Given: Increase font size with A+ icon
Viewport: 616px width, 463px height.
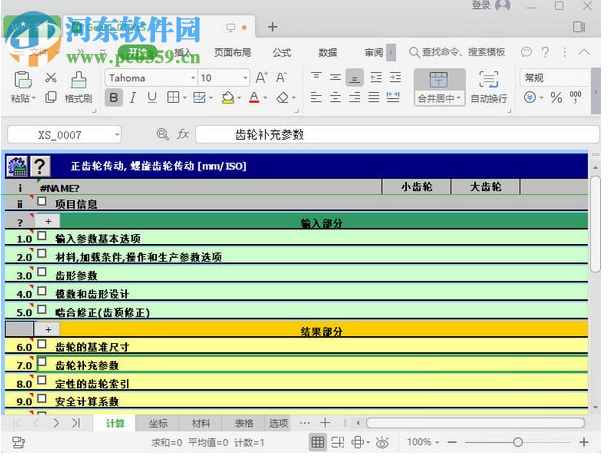Looking at the screenshot, I should click(x=261, y=77).
